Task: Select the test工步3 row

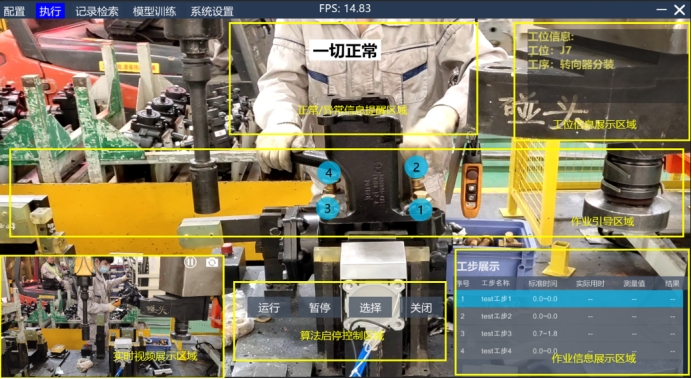Action: coord(570,334)
